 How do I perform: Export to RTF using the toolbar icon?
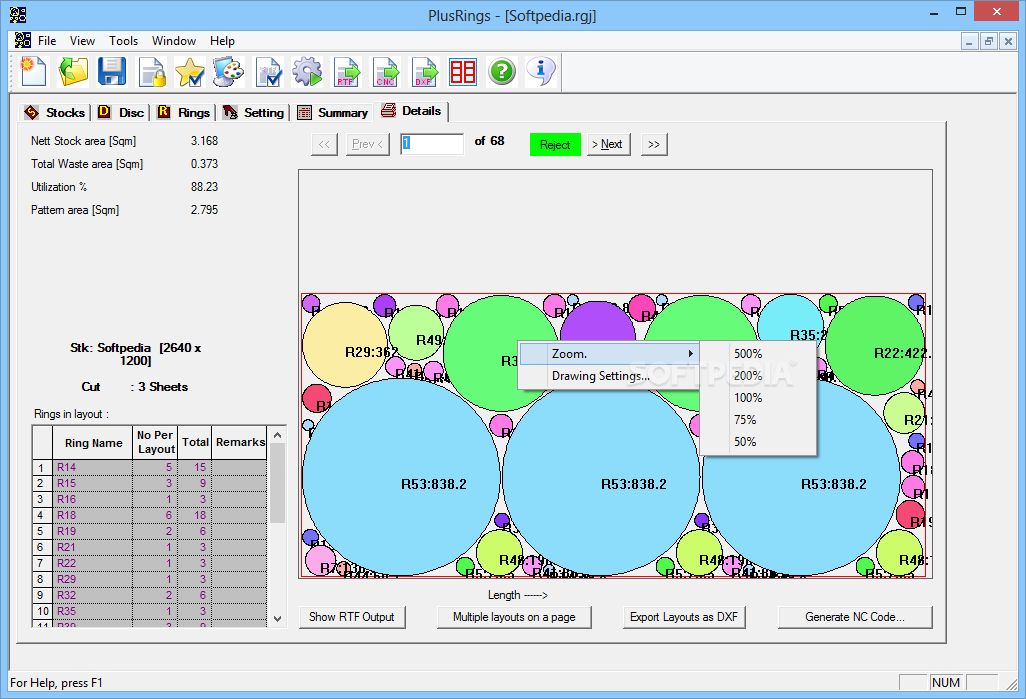346,71
